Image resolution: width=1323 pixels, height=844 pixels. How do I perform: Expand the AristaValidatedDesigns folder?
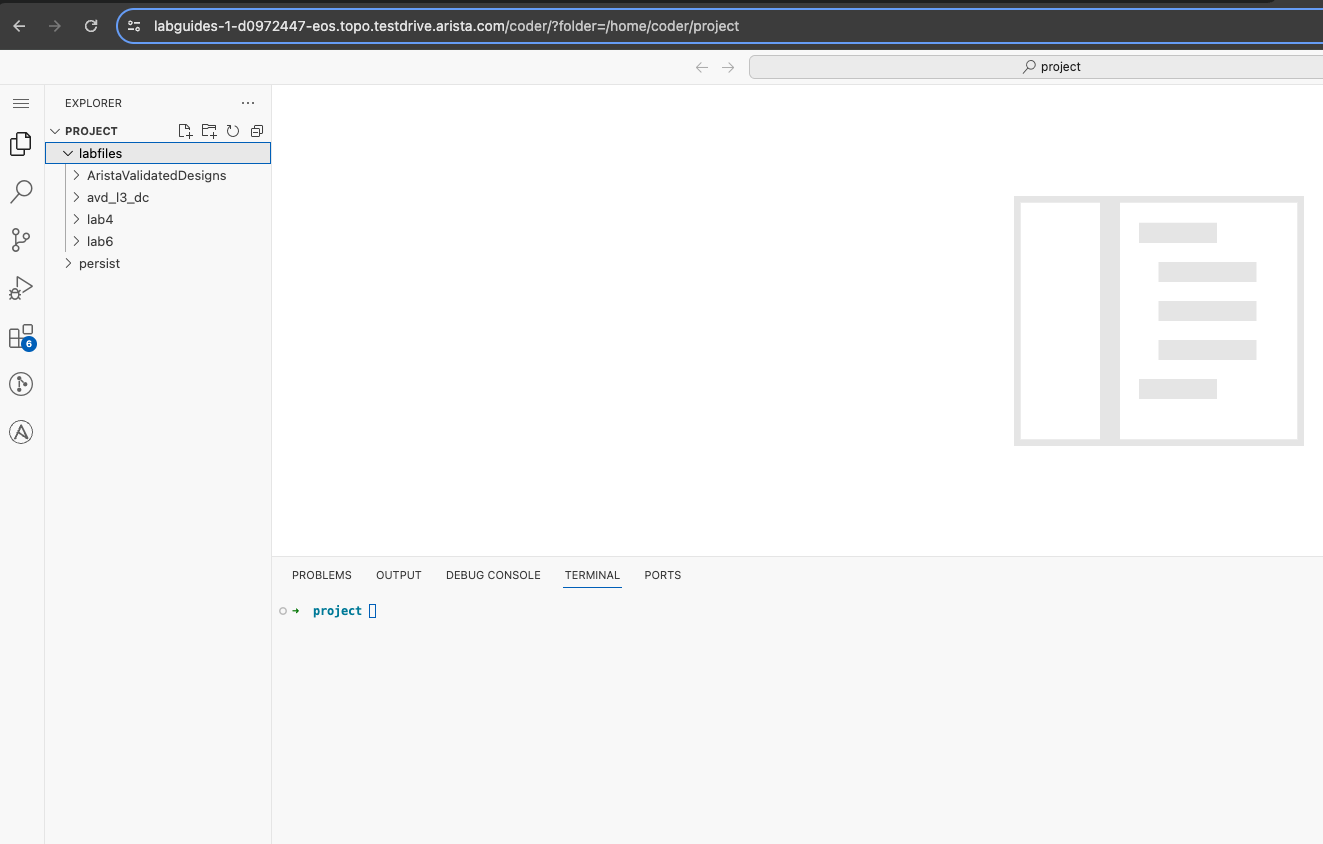coord(156,175)
